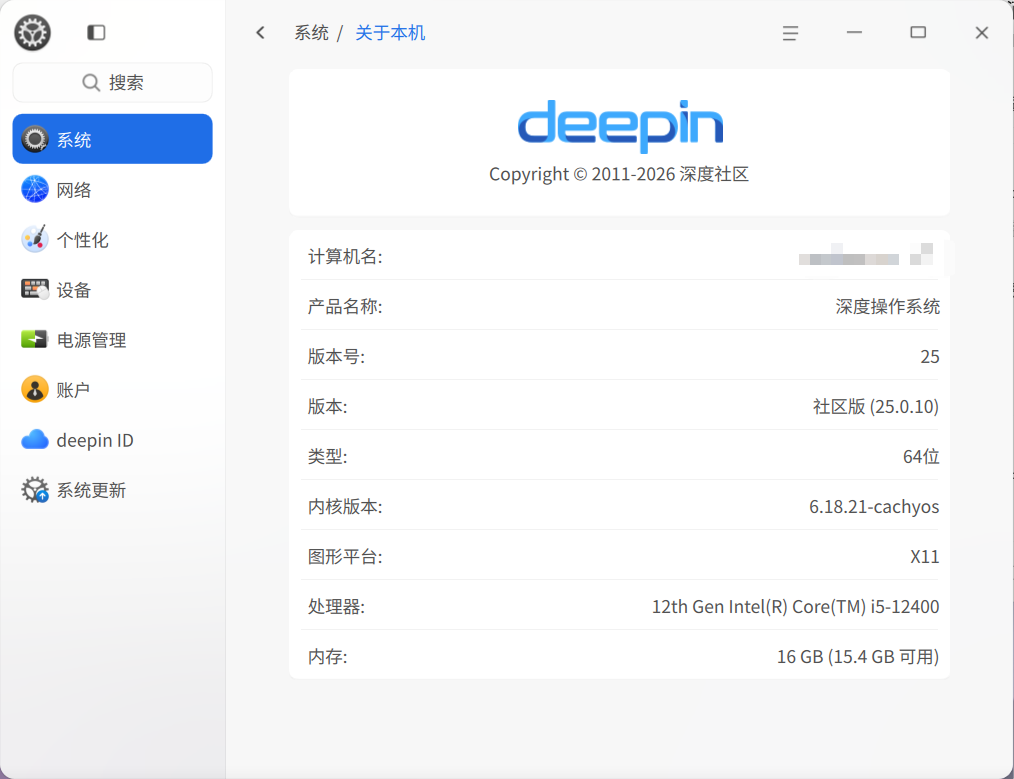The width and height of the screenshot is (1014, 779).
Task: Click 系统 breadcrumb link
Action: (311, 33)
